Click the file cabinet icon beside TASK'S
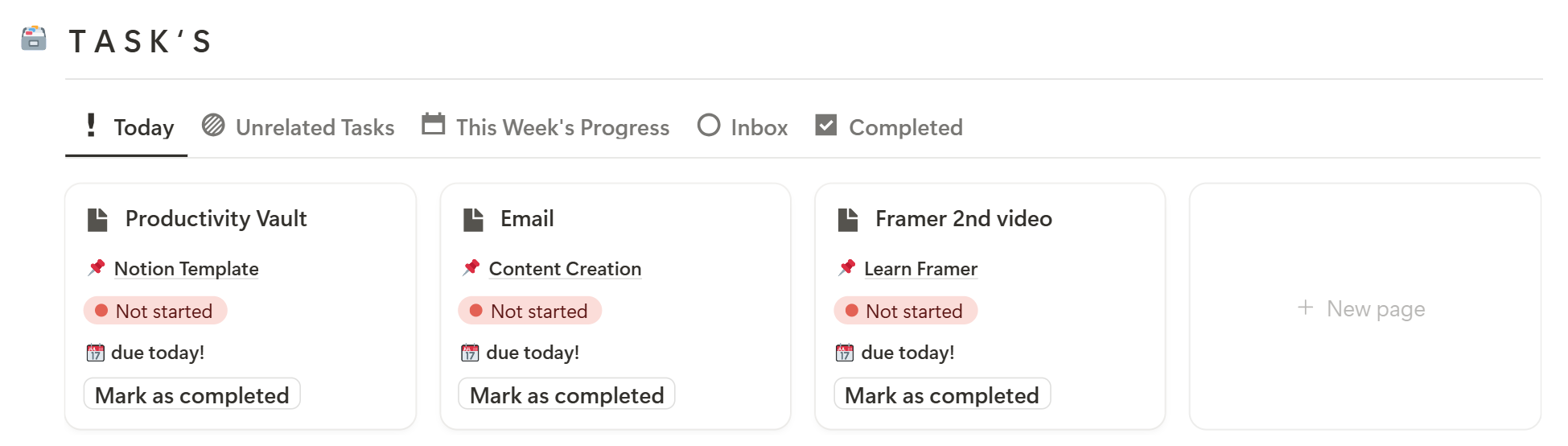Image resolution: width=1568 pixels, height=446 pixels. coord(34,39)
